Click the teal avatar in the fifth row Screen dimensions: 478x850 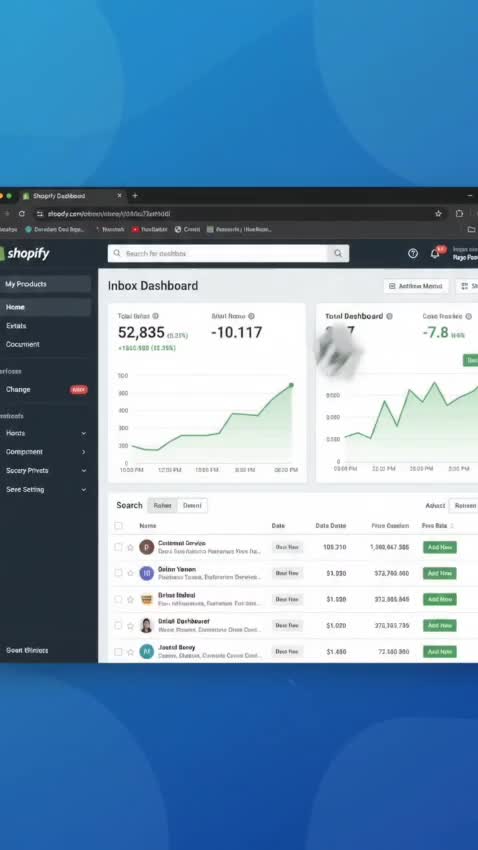146,651
